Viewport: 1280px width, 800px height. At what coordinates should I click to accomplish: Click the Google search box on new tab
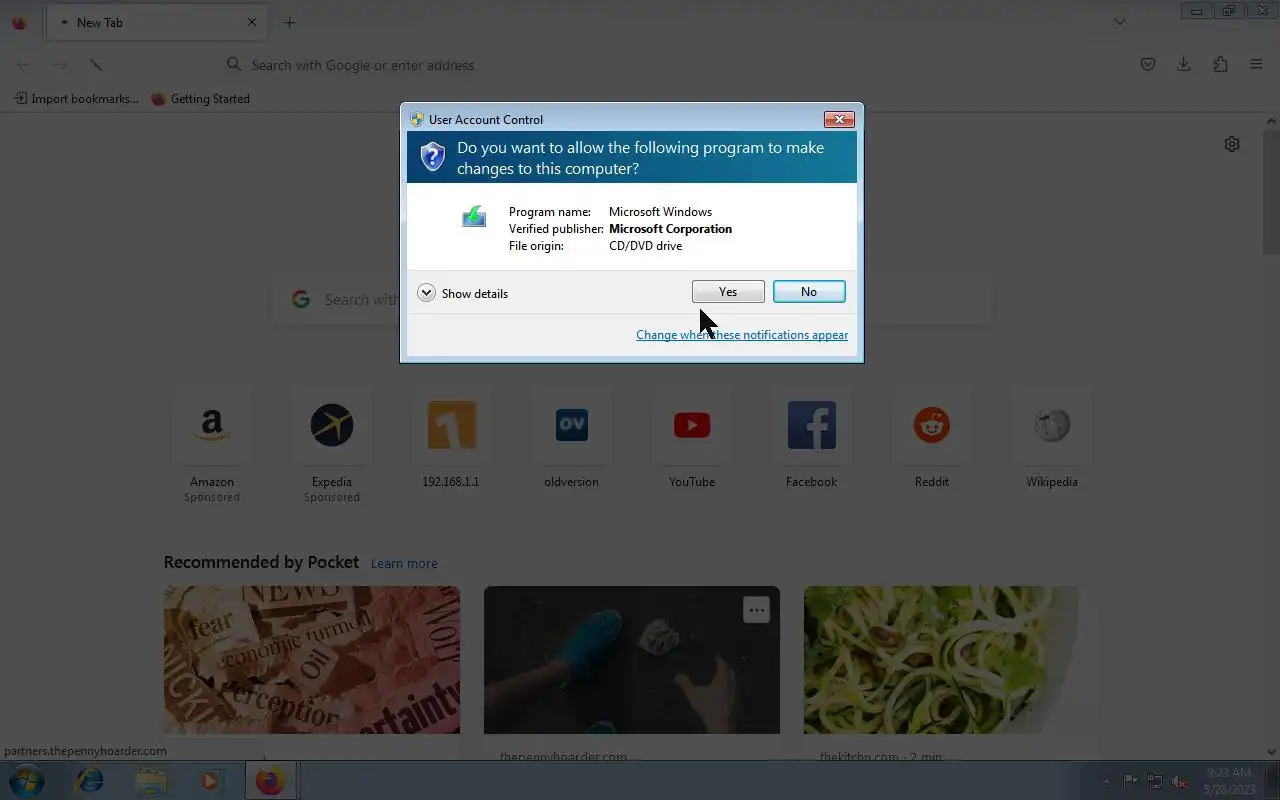632,300
